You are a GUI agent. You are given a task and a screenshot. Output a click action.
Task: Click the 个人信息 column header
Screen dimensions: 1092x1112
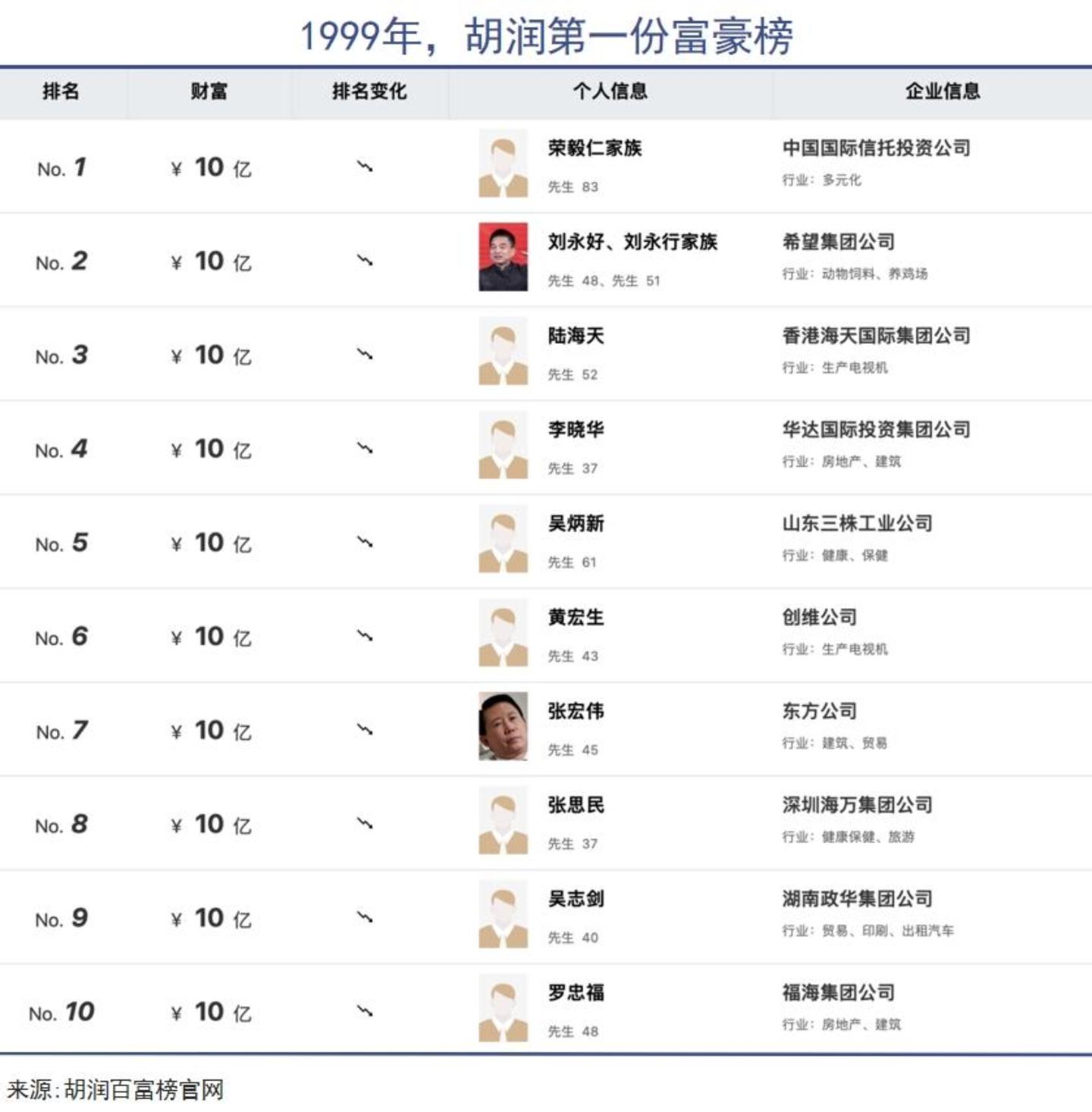pyautogui.click(x=610, y=92)
